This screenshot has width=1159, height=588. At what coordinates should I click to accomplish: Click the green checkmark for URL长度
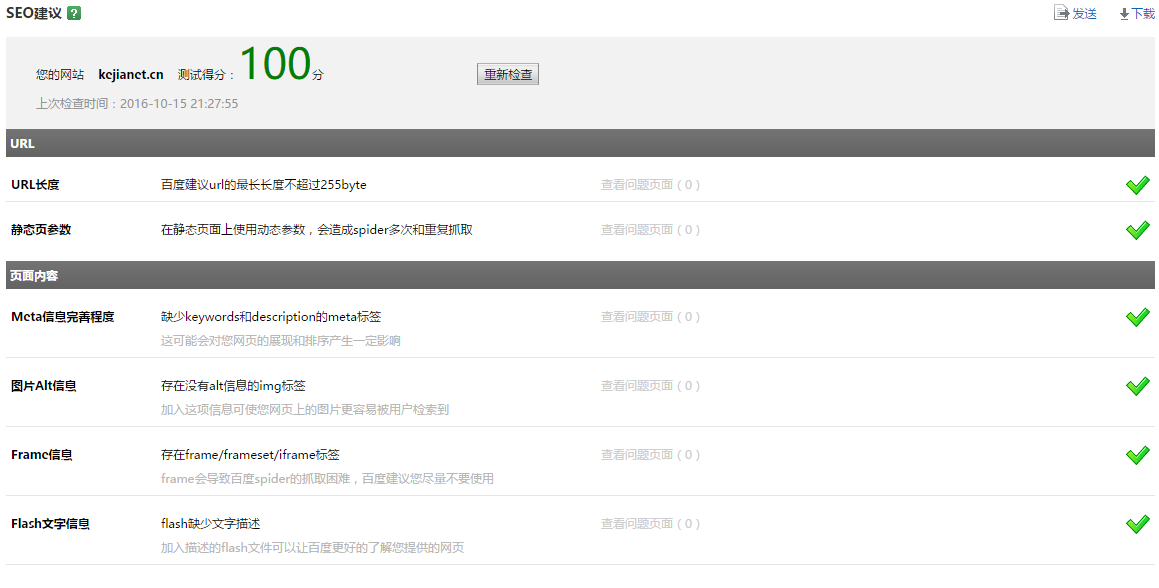click(x=1137, y=185)
